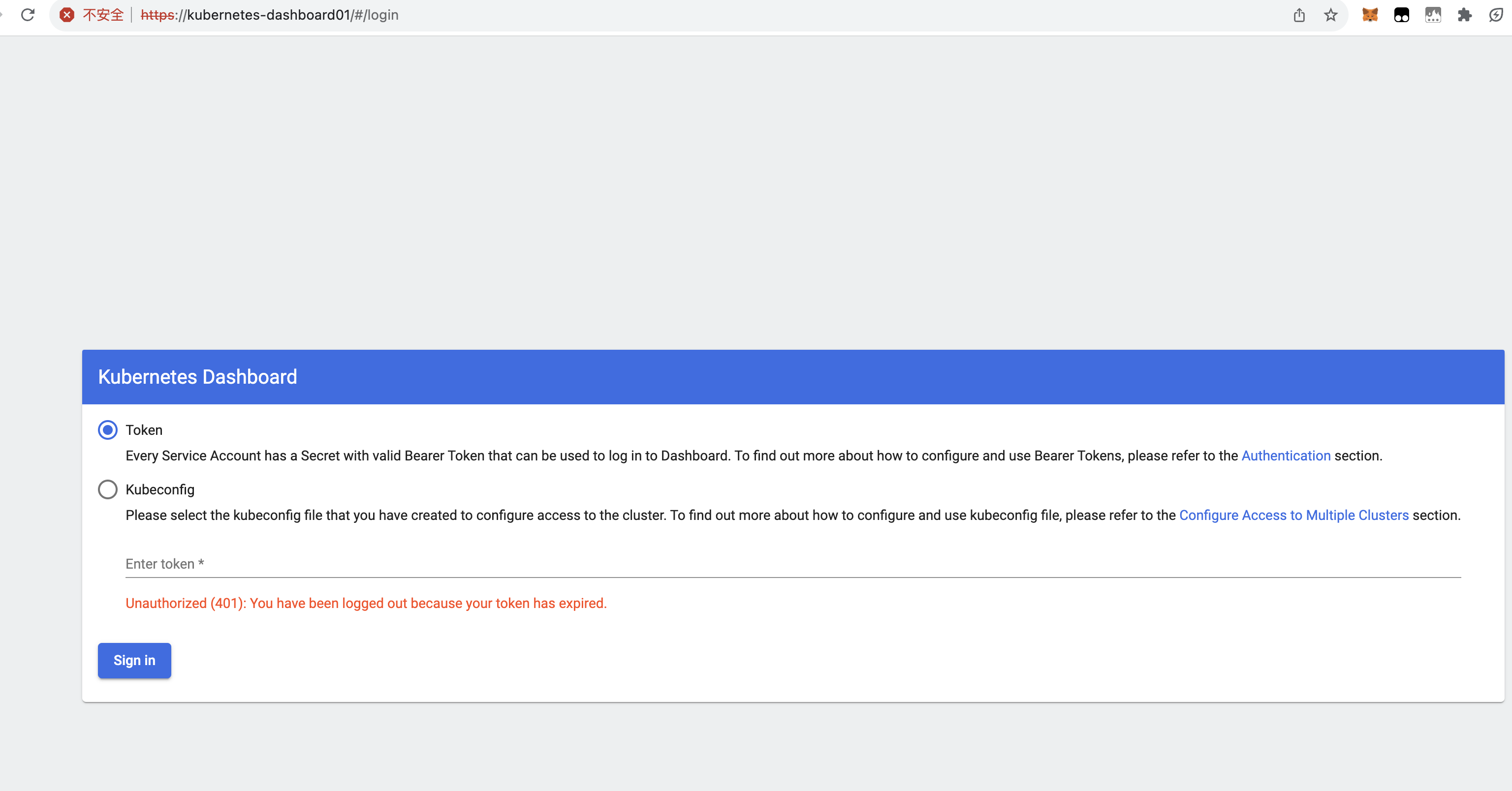The image size is (1512, 791).
Task: Reload the page with the refresh icon
Action: pyautogui.click(x=28, y=15)
